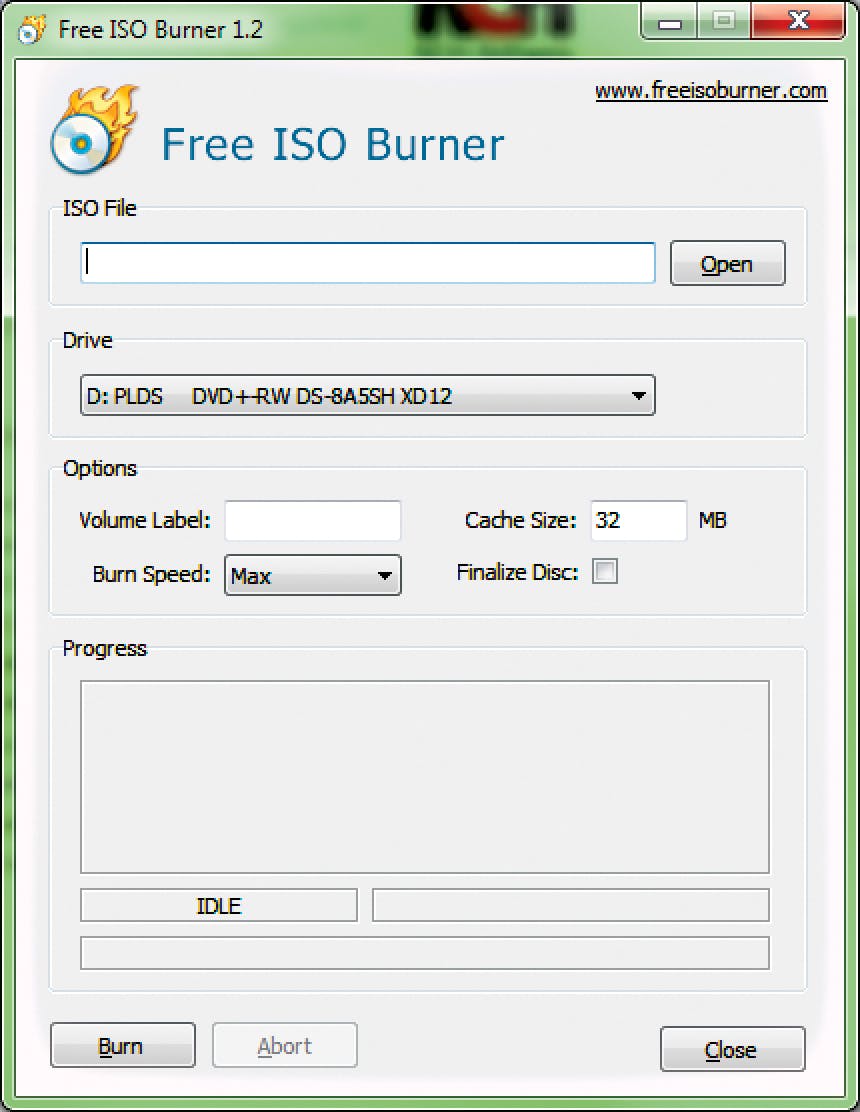
Task: Expand the Drive selection dropdown
Action: [367, 395]
